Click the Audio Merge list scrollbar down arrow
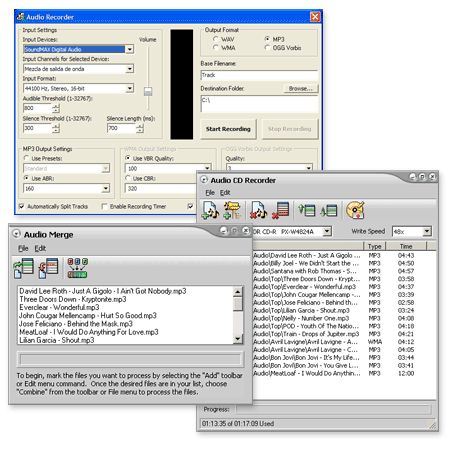The height and width of the screenshot is (450, 450). tap(238, 339)
